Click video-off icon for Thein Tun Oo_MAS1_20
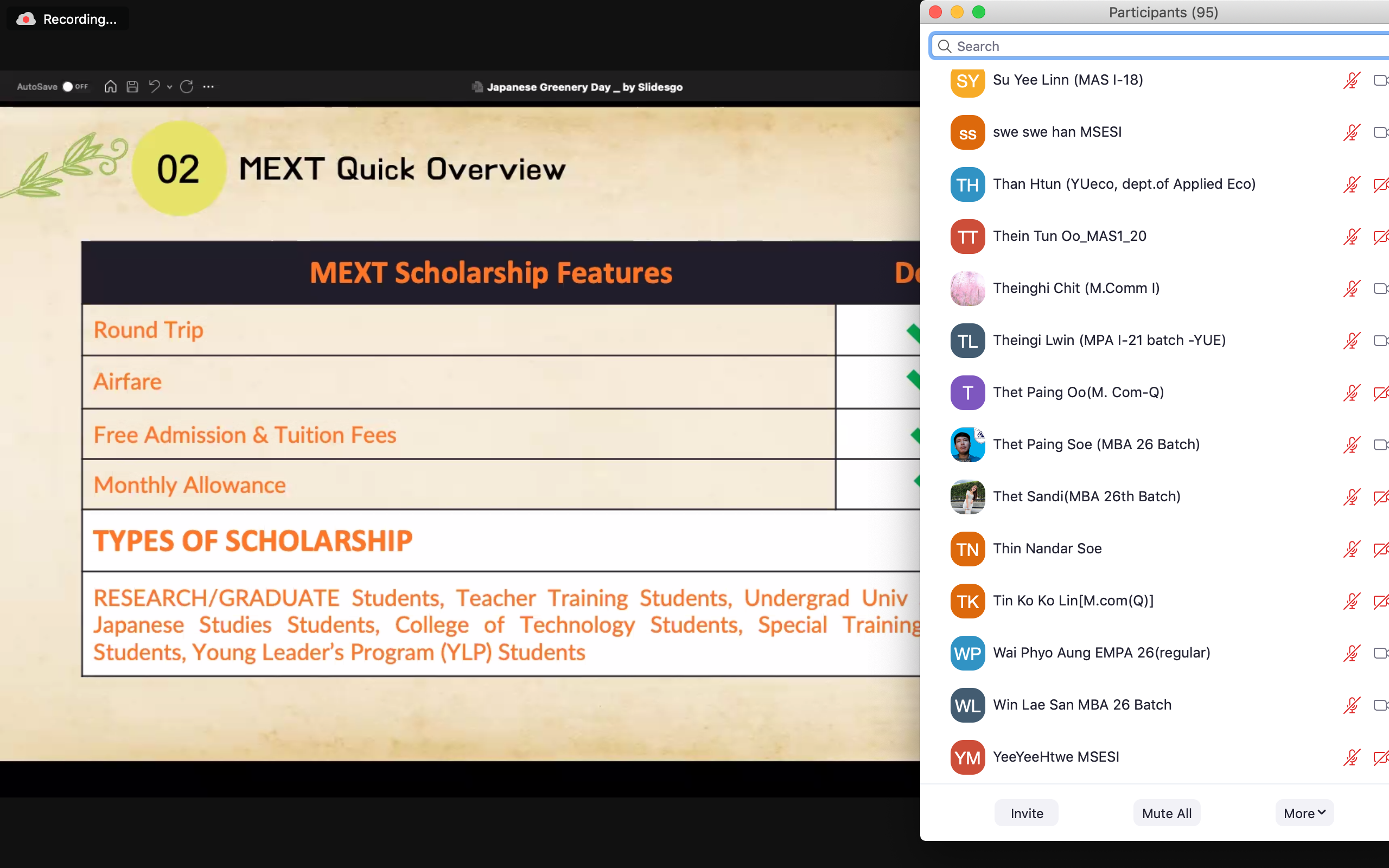Viewport: 1389px width, 868px height. point(1380,237)
